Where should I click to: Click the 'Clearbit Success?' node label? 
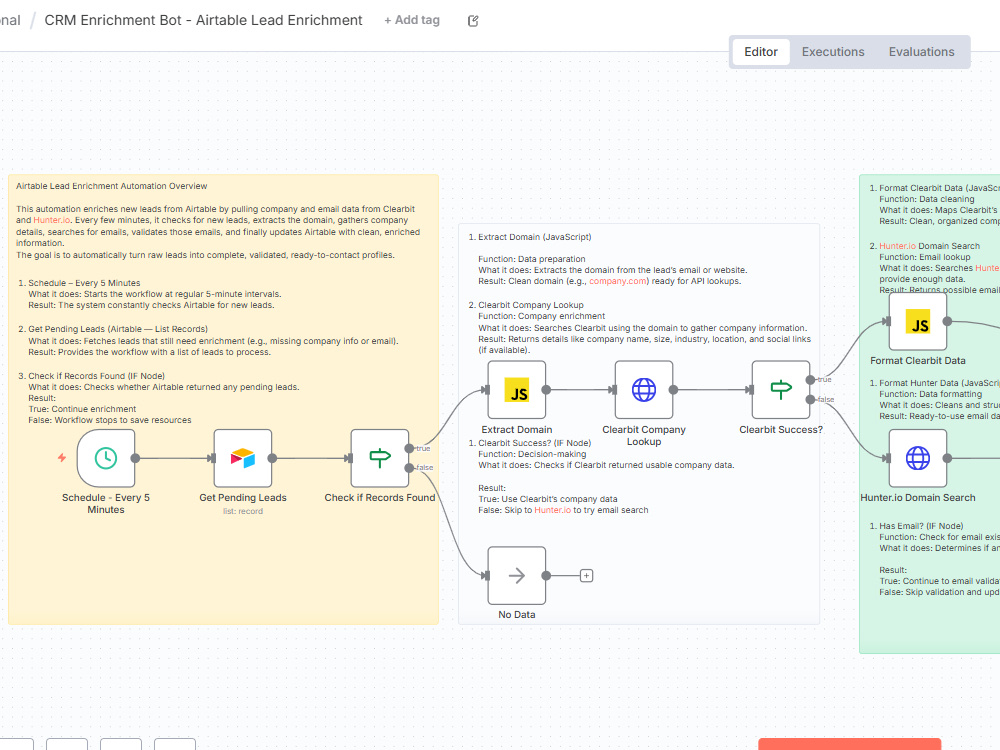[x=781, y=430]
